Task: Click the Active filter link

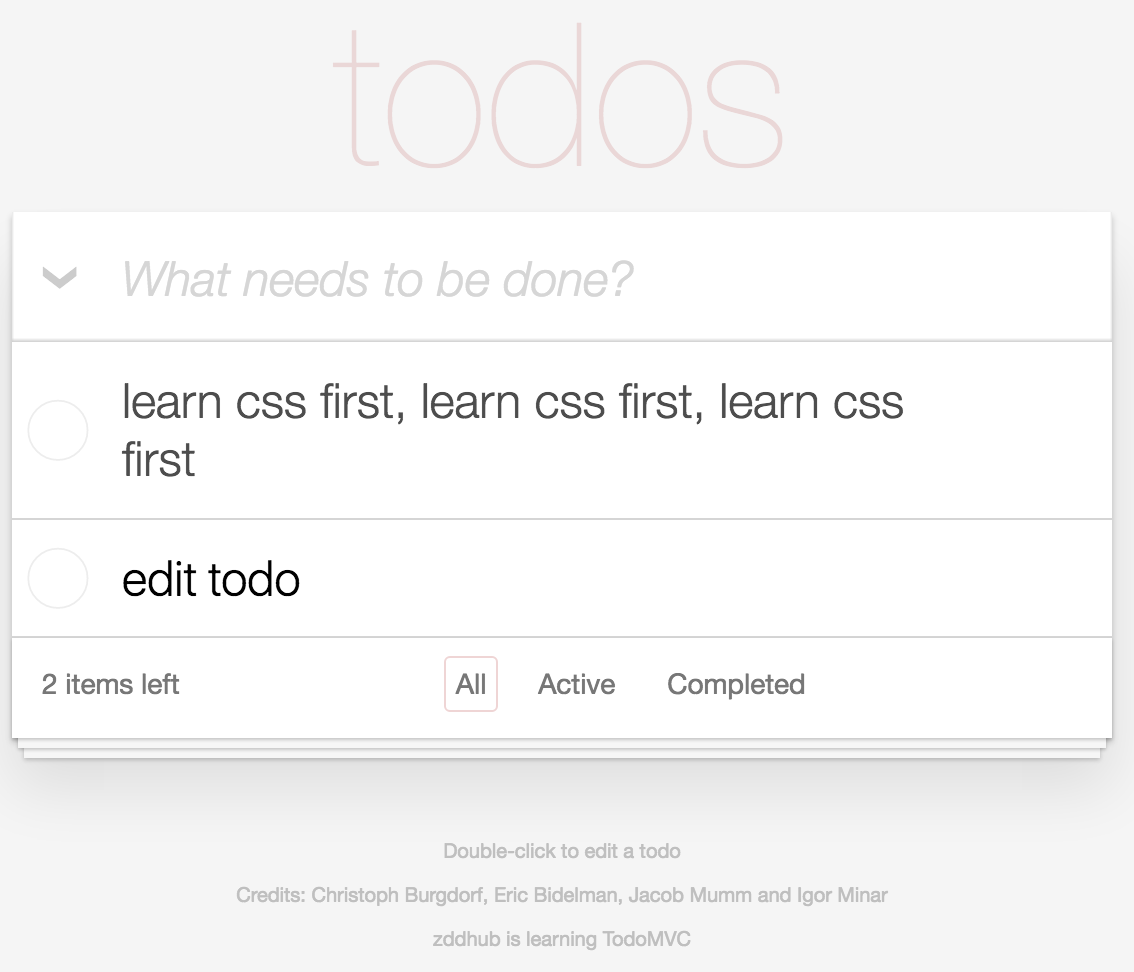Action: point(576,684)
